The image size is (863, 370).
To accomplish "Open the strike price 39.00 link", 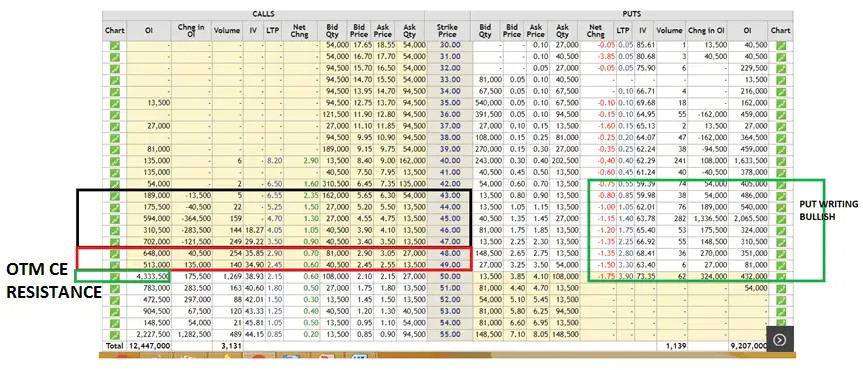I will [450, 149].
